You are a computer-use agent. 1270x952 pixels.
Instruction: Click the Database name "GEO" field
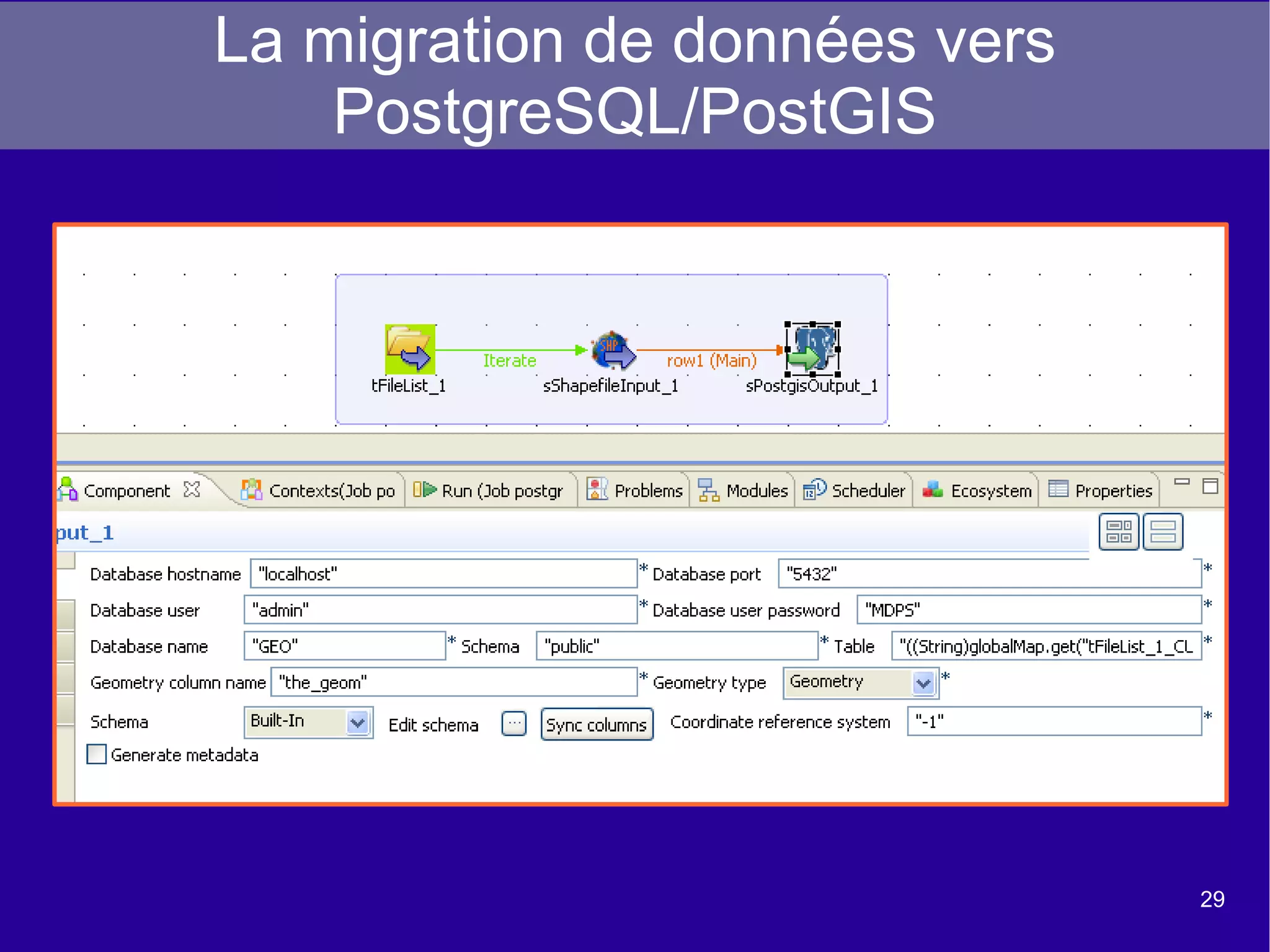pyautogui.click(x=345, y=646)
